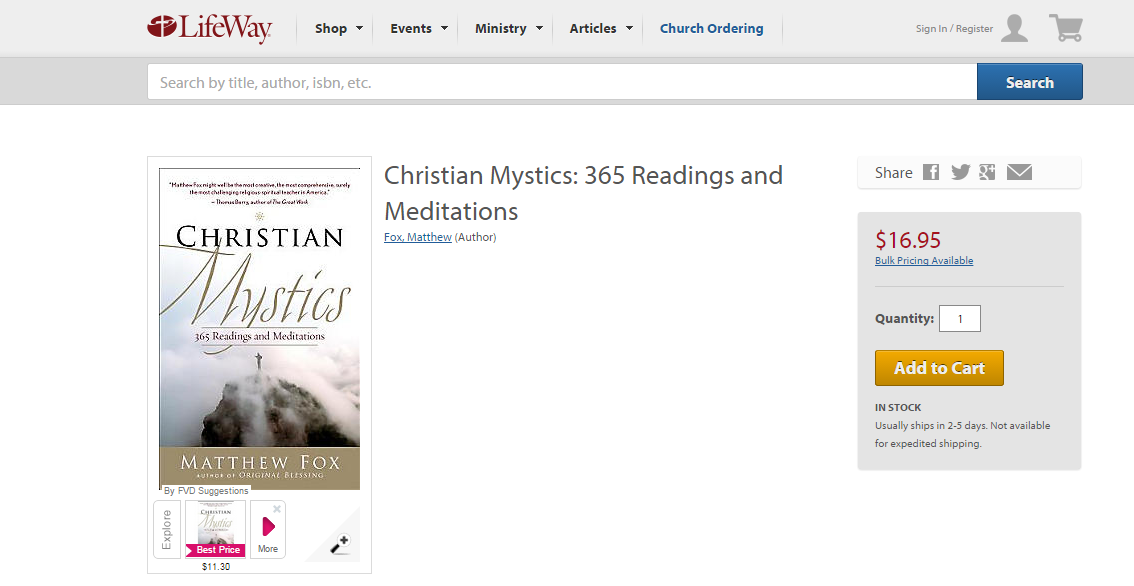This screenshot has height=586, width=1134.
Task: Open the shopping cart icon
Action: [1065, 28]
